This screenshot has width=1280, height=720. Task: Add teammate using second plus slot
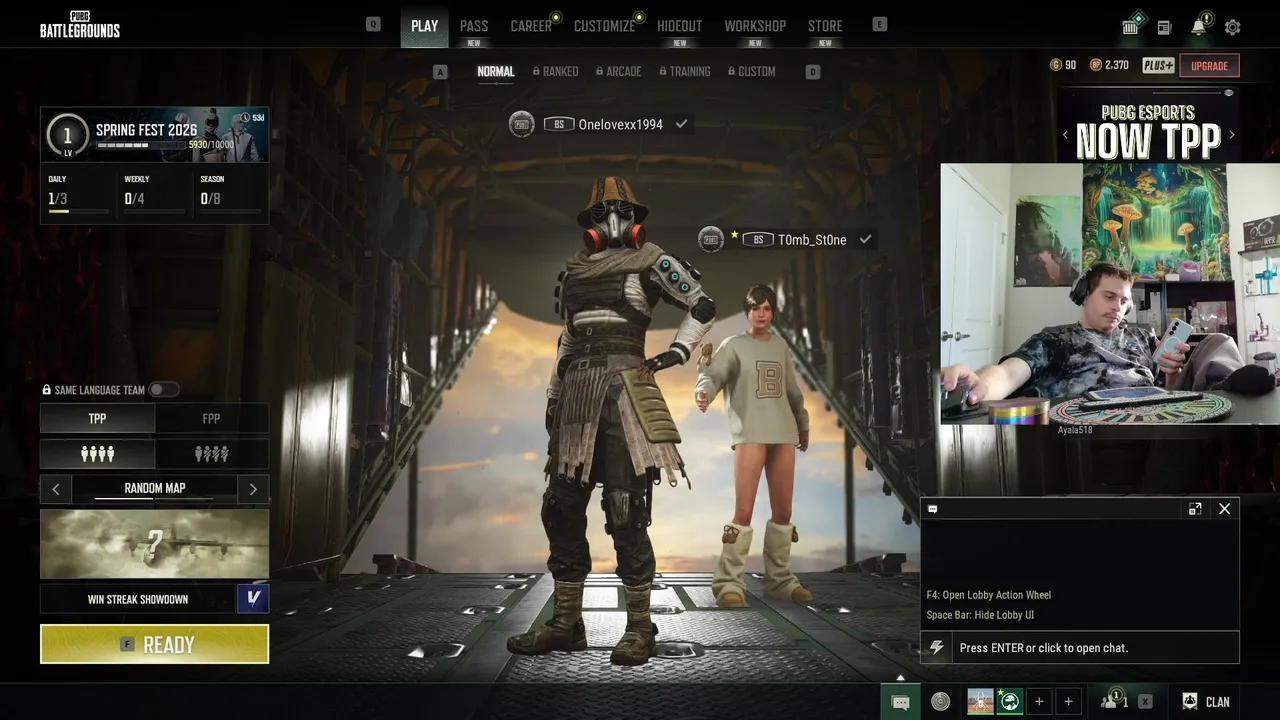coord(1068,702)
